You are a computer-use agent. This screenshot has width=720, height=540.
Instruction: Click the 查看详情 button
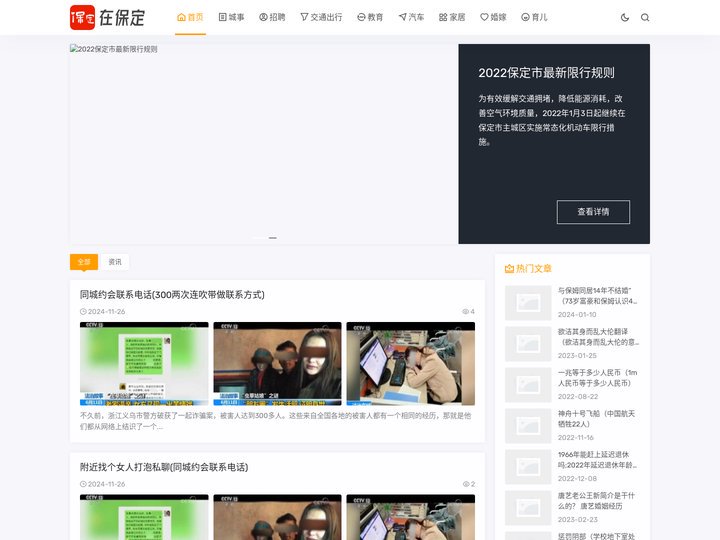click(593, 212)
